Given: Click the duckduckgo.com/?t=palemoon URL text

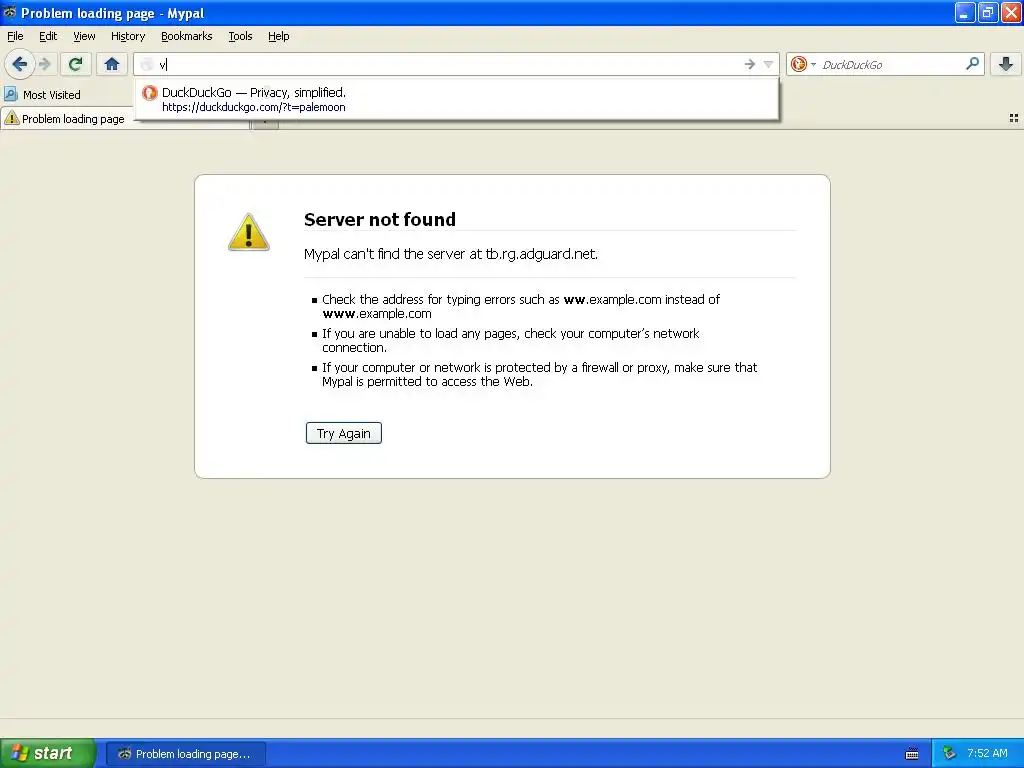Looking at the screenshot, I should [x=253, y=107].
